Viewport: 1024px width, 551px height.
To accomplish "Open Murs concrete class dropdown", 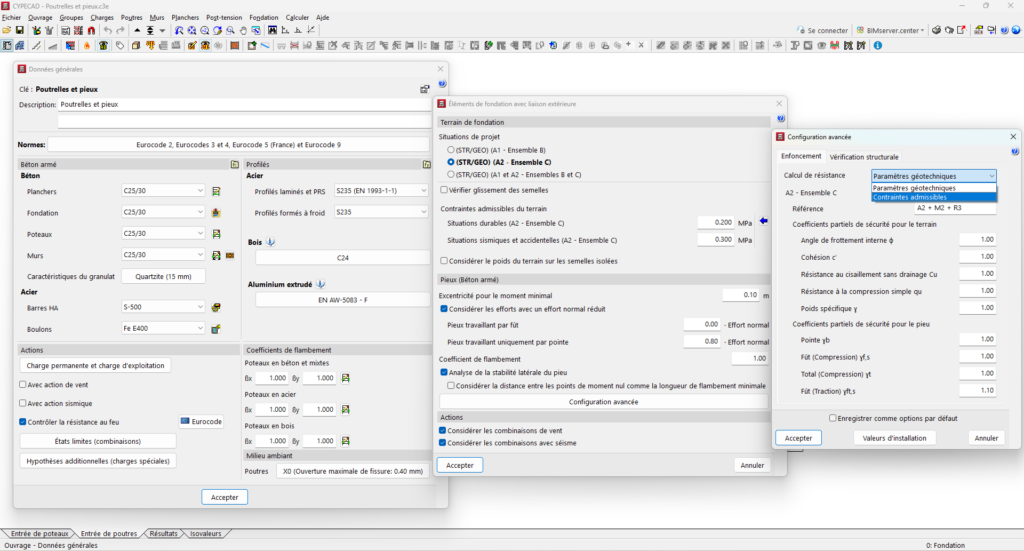I will (x=163, y=255).
